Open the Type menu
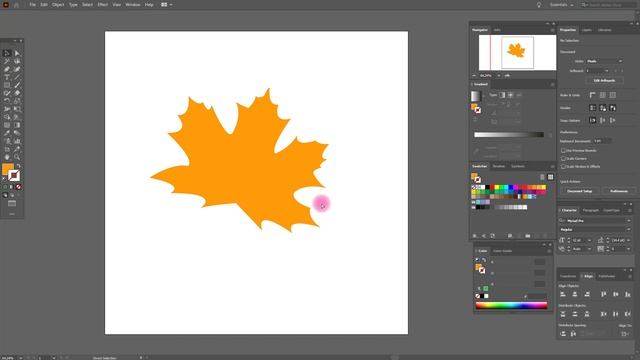The image size is (640, 360). click(x=73, y=4)
